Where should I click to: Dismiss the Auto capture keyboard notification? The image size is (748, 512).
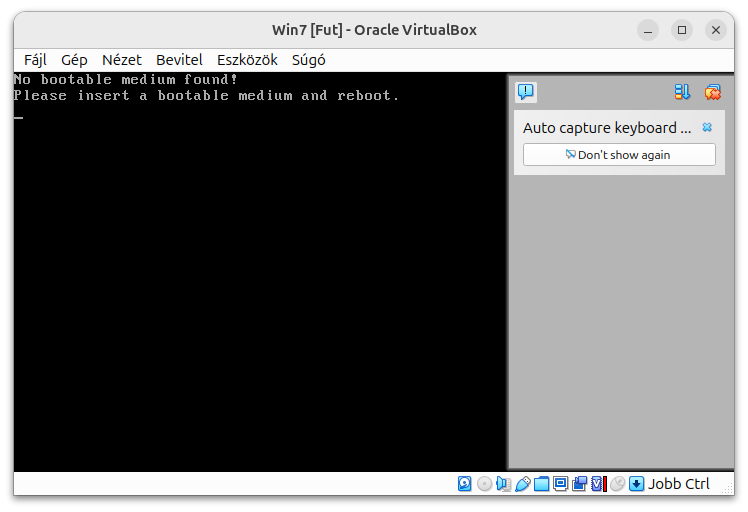coord(707,128)
